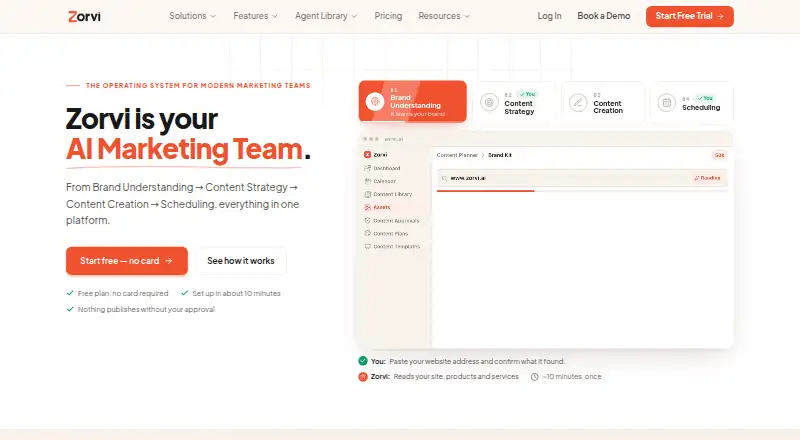
Task: Click the Assets icon in demo sidebar
Action: coord(367,207)
